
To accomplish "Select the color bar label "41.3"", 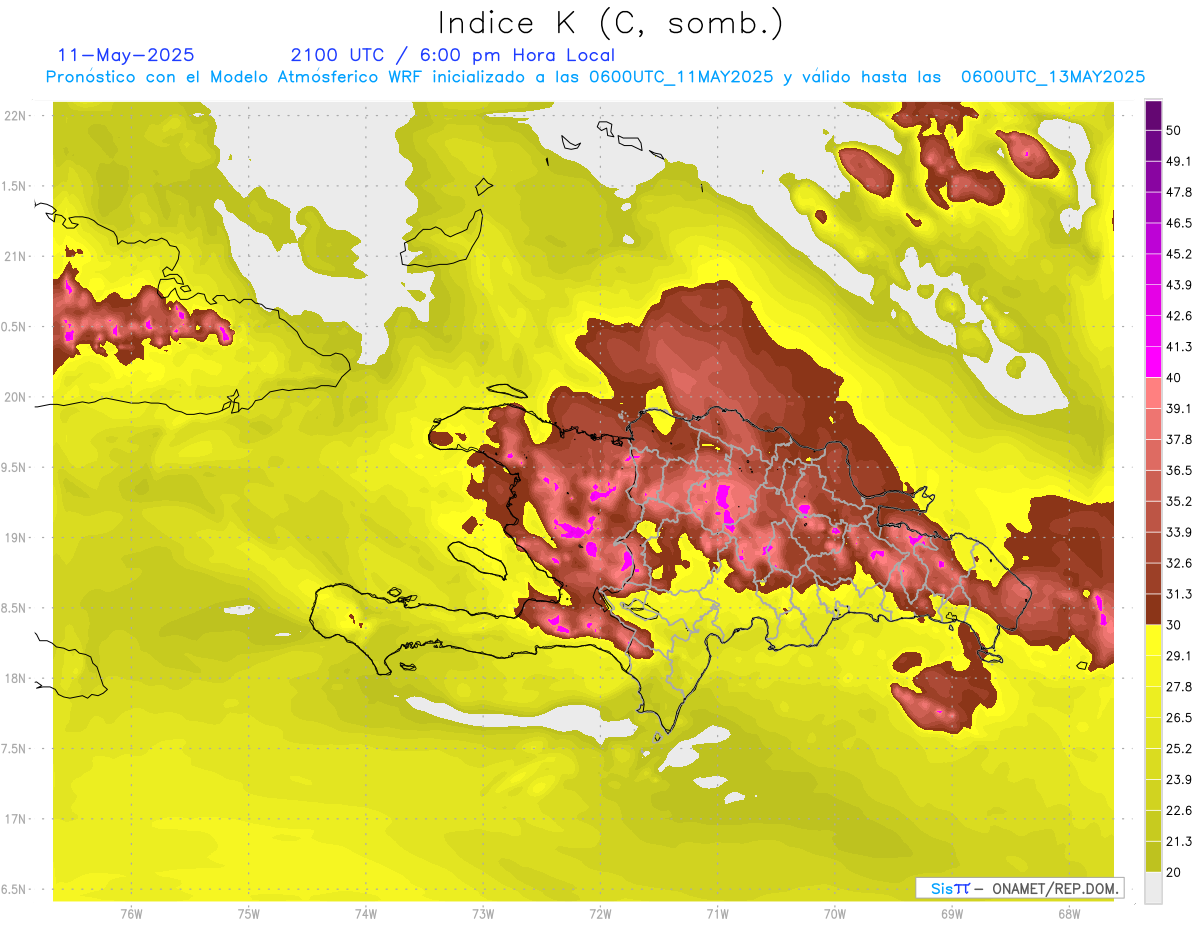I will pos(1179,347).
